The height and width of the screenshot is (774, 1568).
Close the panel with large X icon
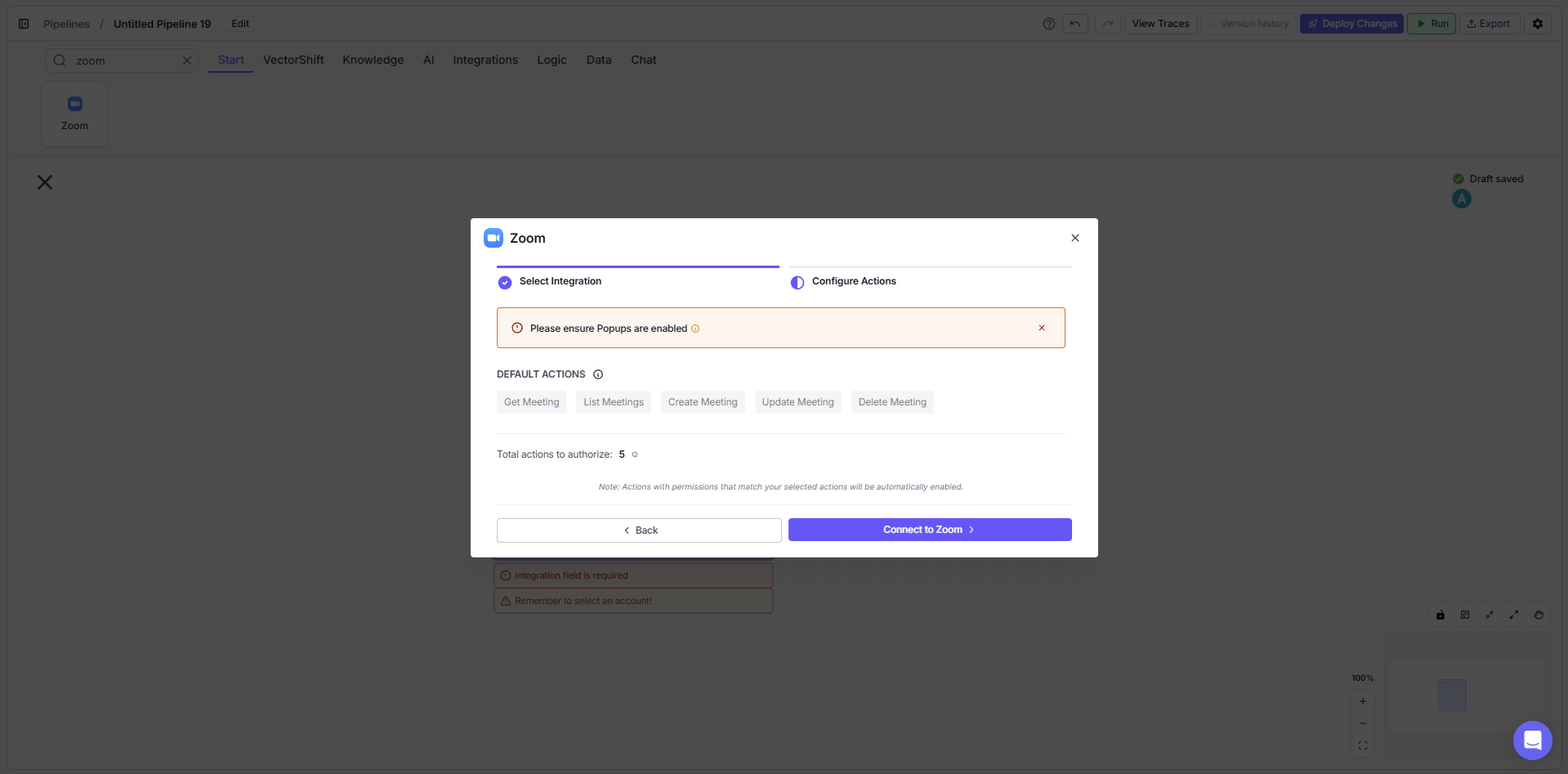45,182
